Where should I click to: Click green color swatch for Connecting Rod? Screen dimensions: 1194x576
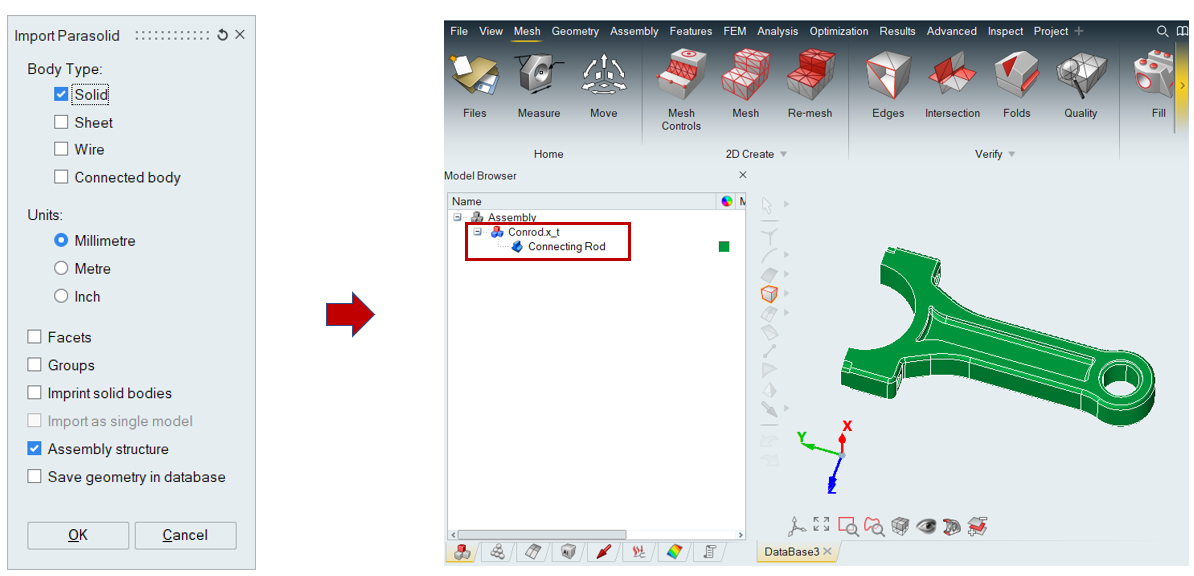pyautogui.click(x=724, y=247)
